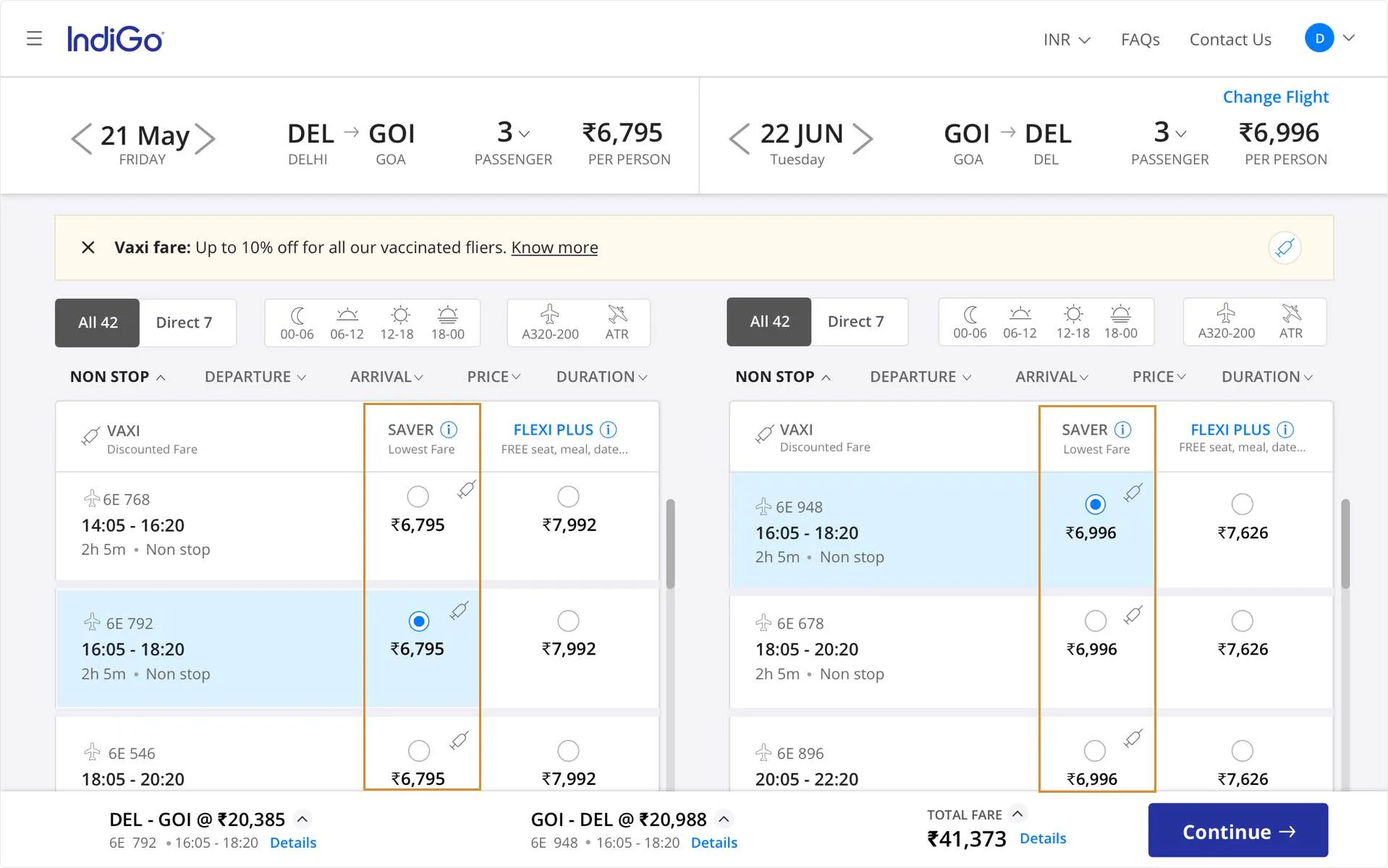Sort outbound flights by ARRIVAL
1388x868 pixels.
pyautogui.click(x=386, y=377)
